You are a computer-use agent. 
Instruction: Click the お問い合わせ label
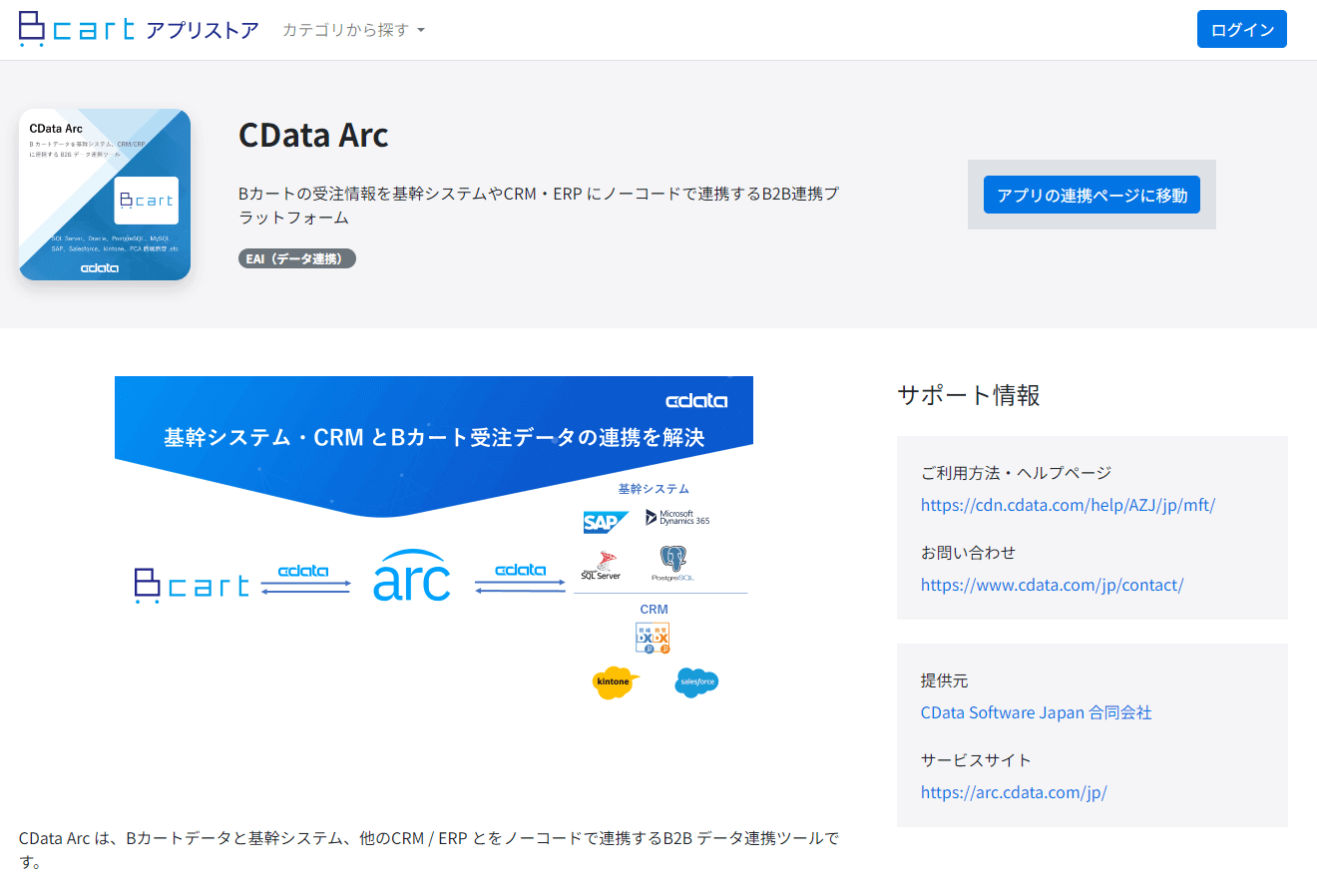(x=968, y=553)
